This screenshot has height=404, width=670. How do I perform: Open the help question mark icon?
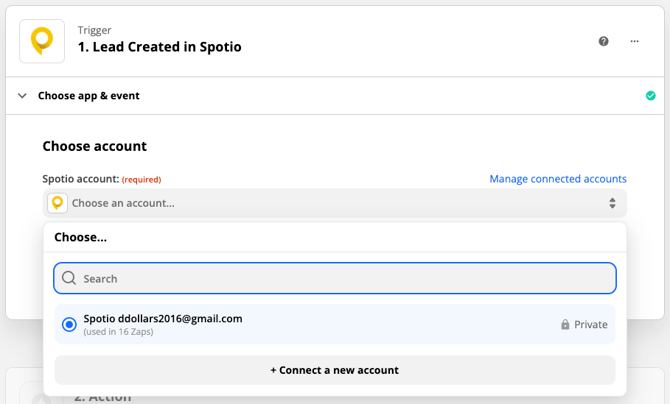click(x=603, y=41)
